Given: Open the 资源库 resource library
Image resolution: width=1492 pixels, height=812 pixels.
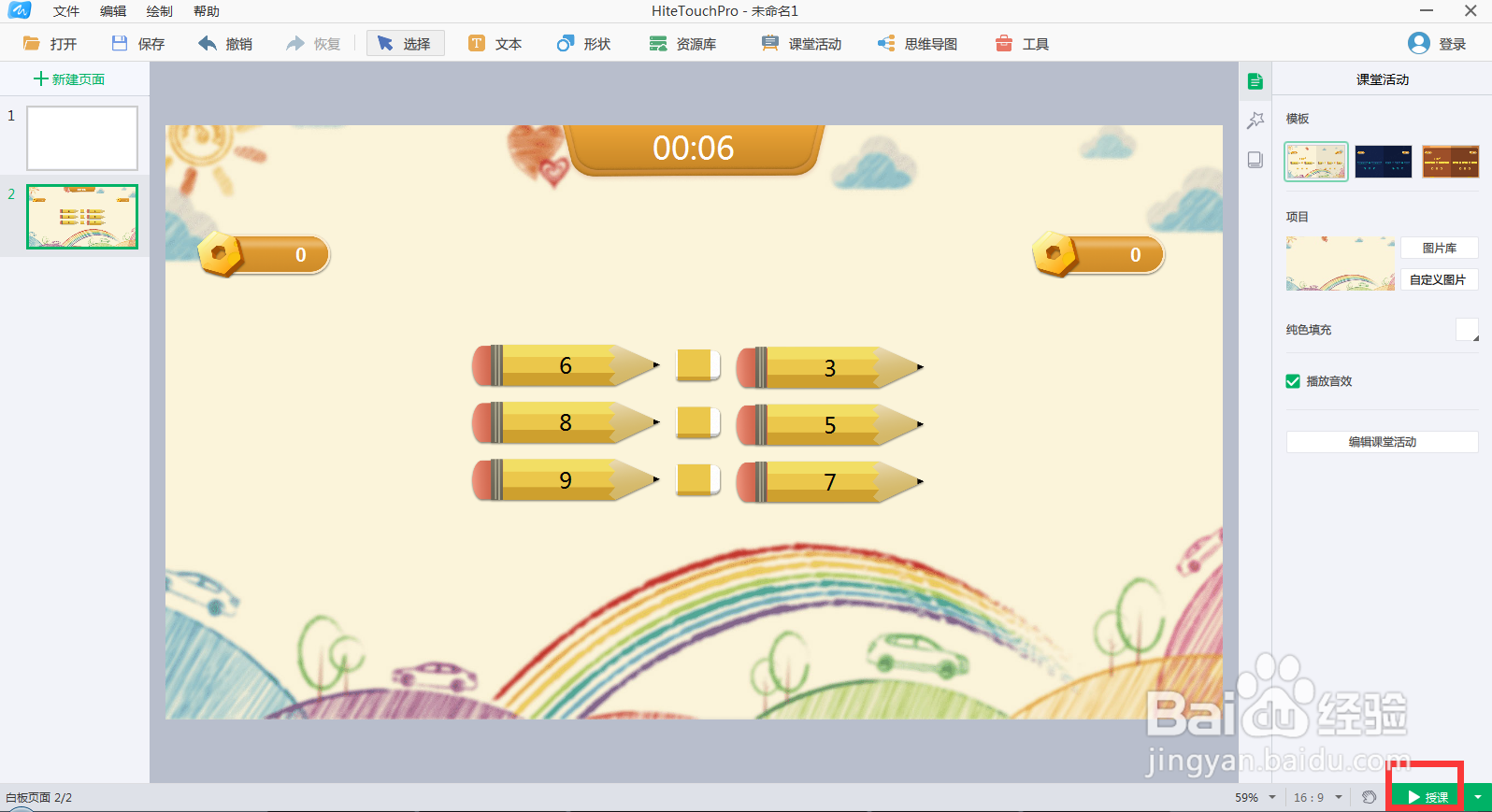Looking at the screenshot, I should tap(682, 44).
